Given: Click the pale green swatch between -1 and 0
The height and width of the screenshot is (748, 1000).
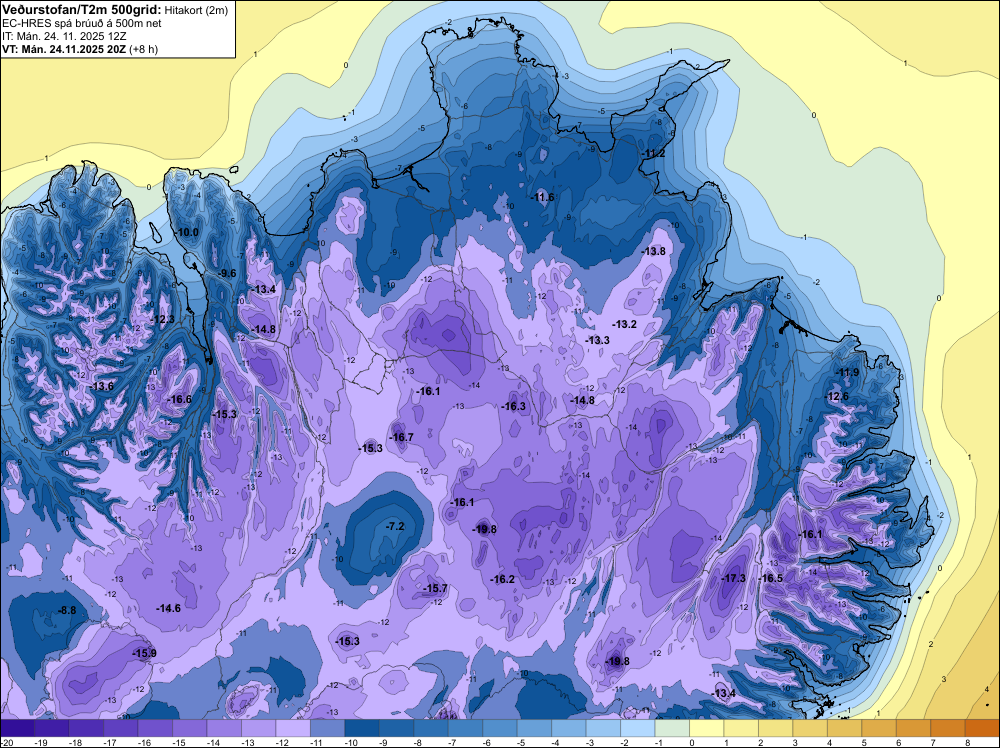Looking at the screenshot, I should 672,728.
